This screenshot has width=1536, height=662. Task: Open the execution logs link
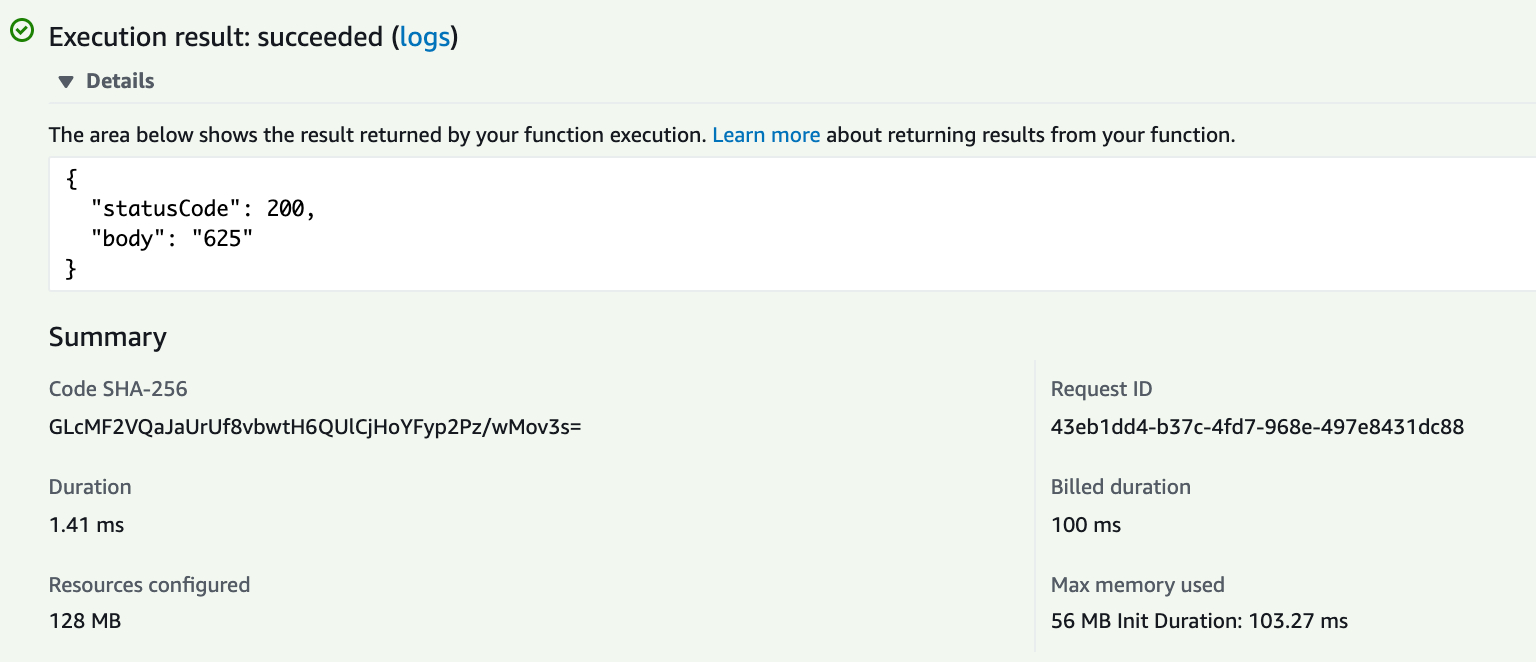[x=424, y=38]
